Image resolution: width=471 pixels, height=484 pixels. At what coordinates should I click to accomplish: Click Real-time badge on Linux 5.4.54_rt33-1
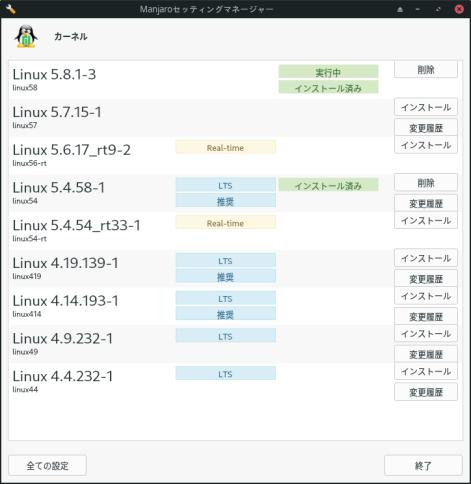pos(226,223)
